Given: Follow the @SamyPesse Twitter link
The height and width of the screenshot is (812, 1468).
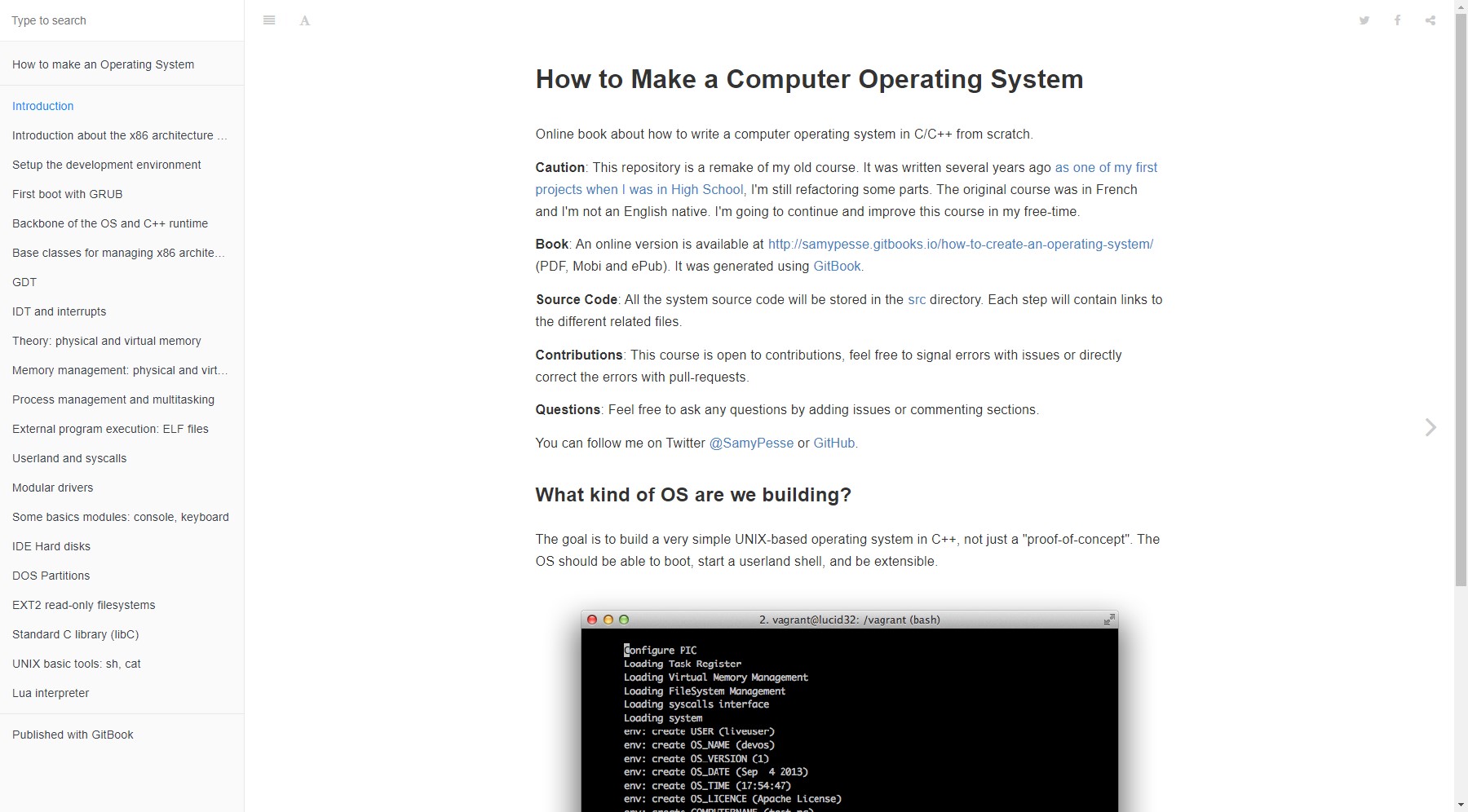Looking at the screenshot, I should (750, 443).
